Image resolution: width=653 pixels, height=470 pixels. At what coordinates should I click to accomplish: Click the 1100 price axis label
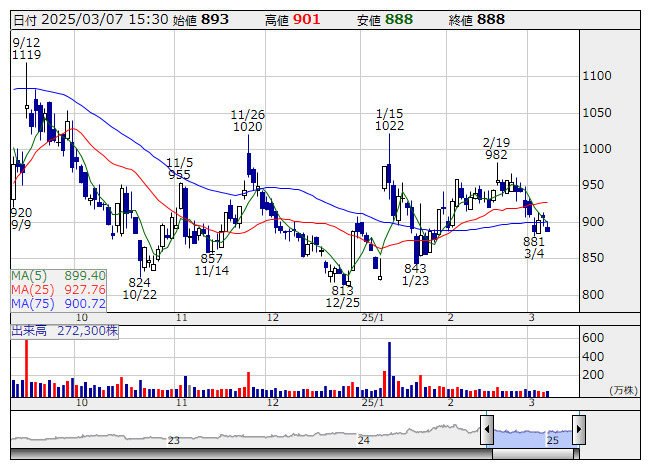[x=597, y=76]
